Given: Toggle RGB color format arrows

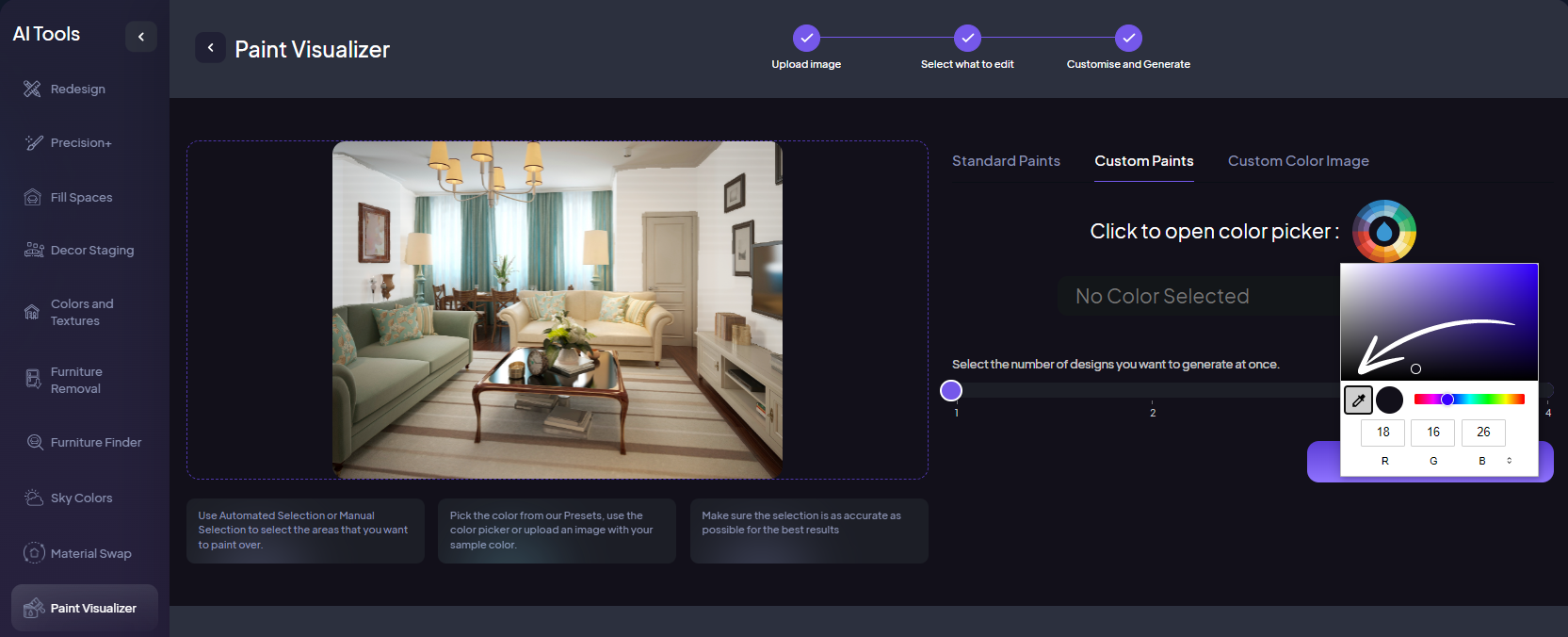Looking at the screenshot, I should click(1509, 461).
